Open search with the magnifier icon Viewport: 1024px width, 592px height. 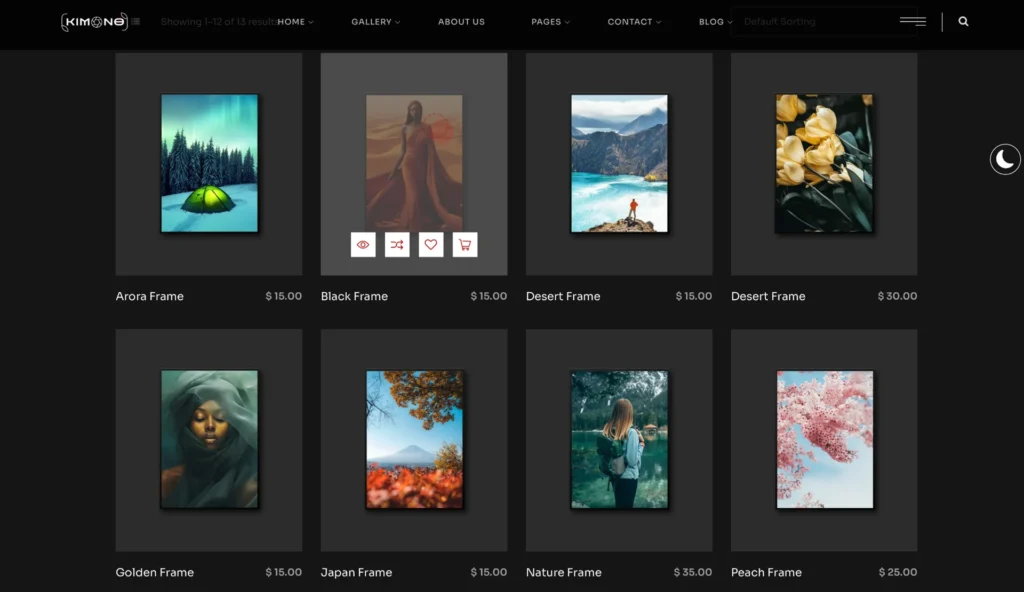963,21
